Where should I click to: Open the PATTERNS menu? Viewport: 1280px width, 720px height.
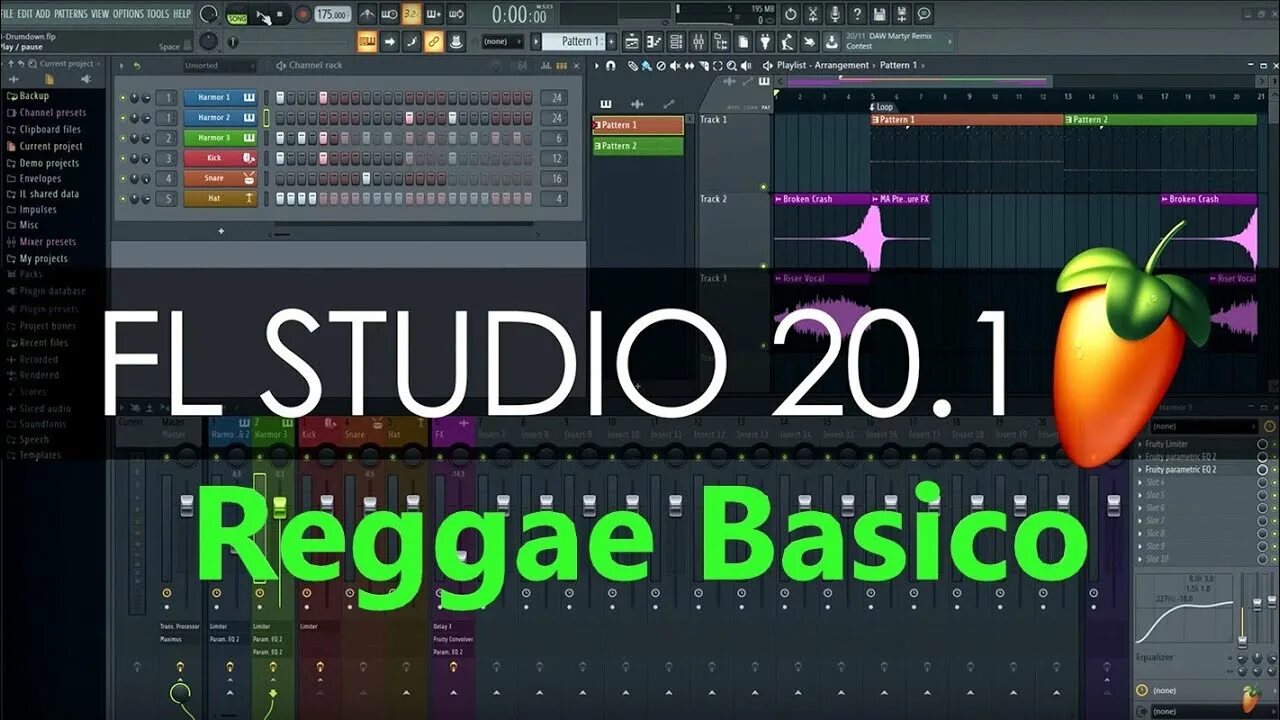pos(71,14)
